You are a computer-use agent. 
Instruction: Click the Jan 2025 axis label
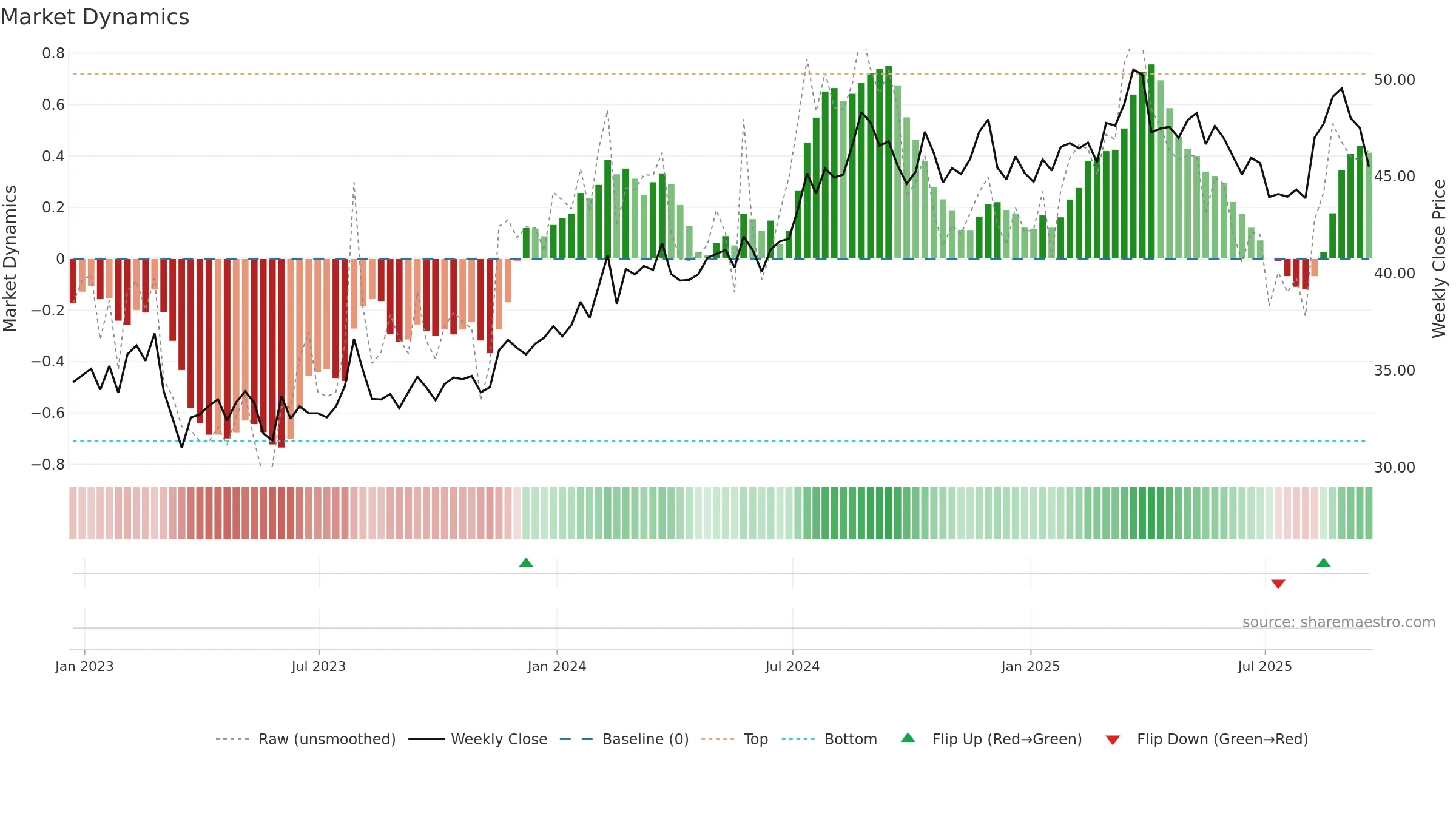(1031, 666)
